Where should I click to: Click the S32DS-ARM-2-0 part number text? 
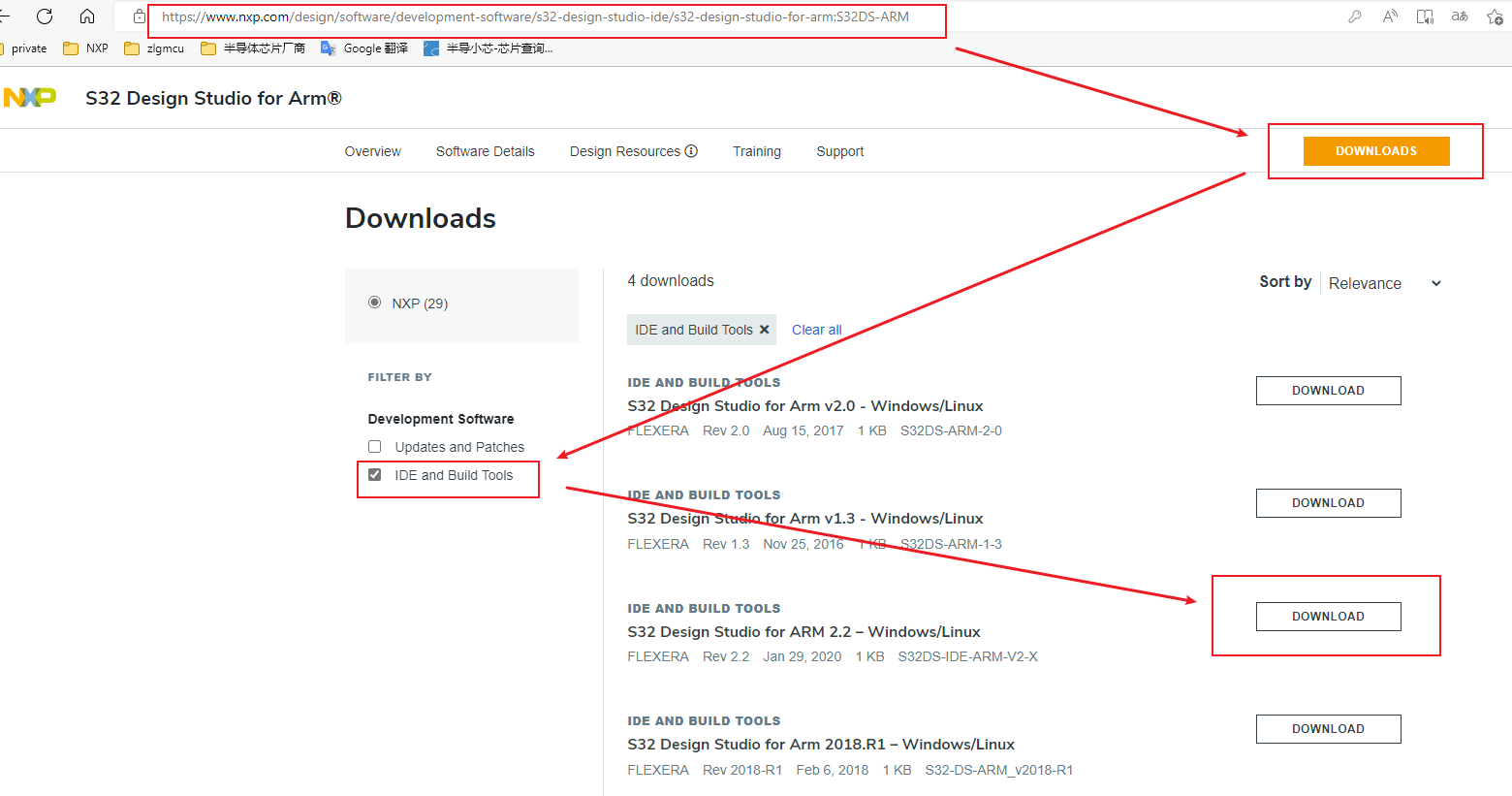pyautogui.click(x=951, y=430)
